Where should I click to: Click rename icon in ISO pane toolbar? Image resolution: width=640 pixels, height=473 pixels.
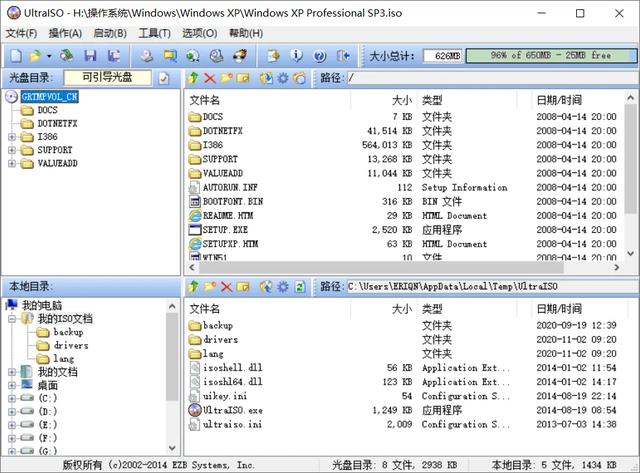[x=243, y=78]
